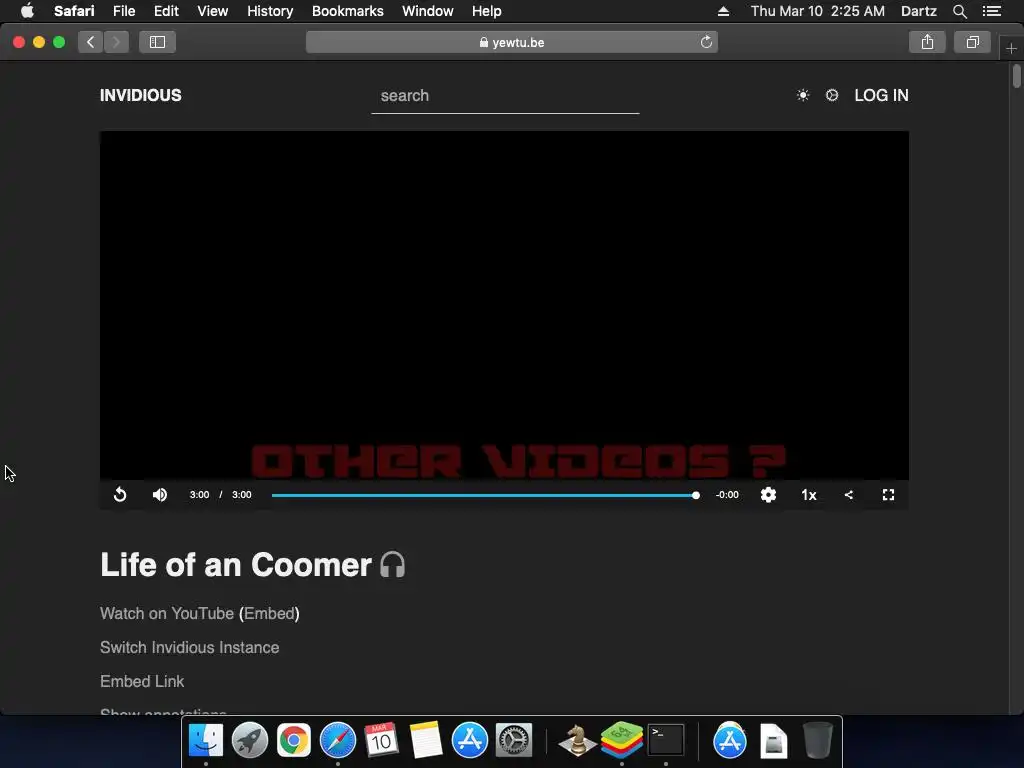Open the App Store icon next to Terminal
1024x768 pixels.
click(x=729, y=741)
